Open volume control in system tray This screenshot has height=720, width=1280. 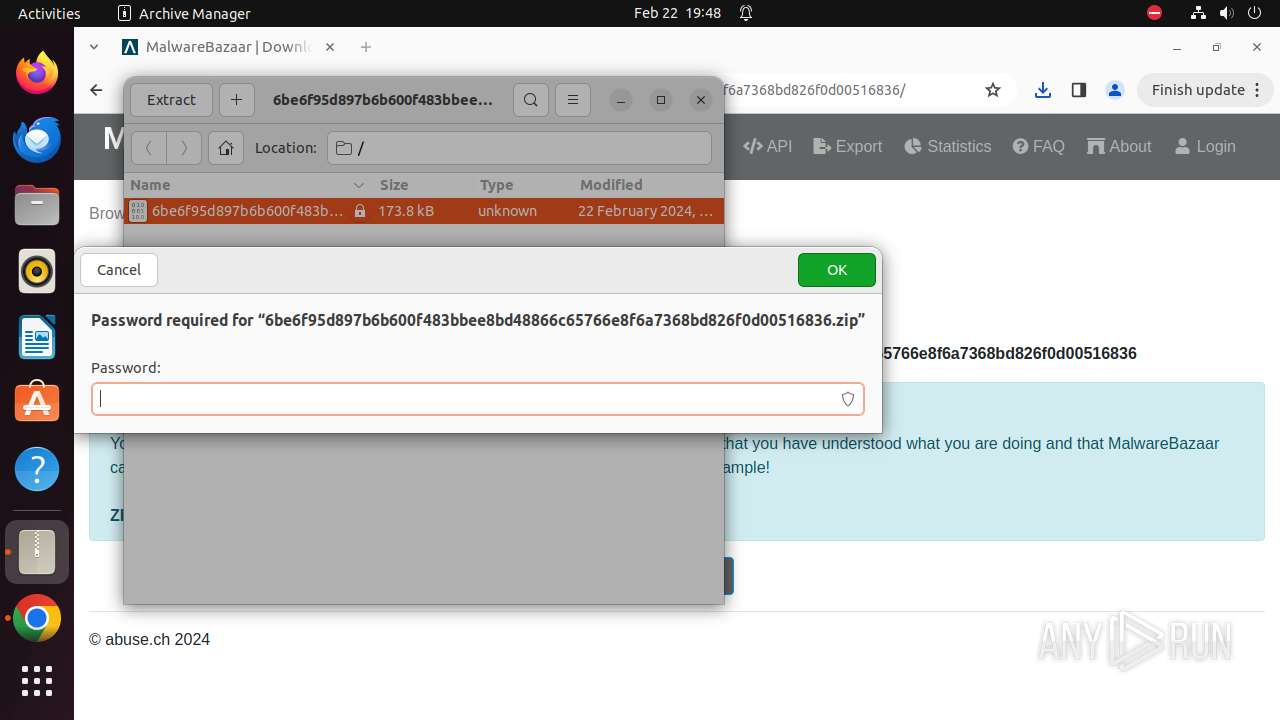point(1226,13)
